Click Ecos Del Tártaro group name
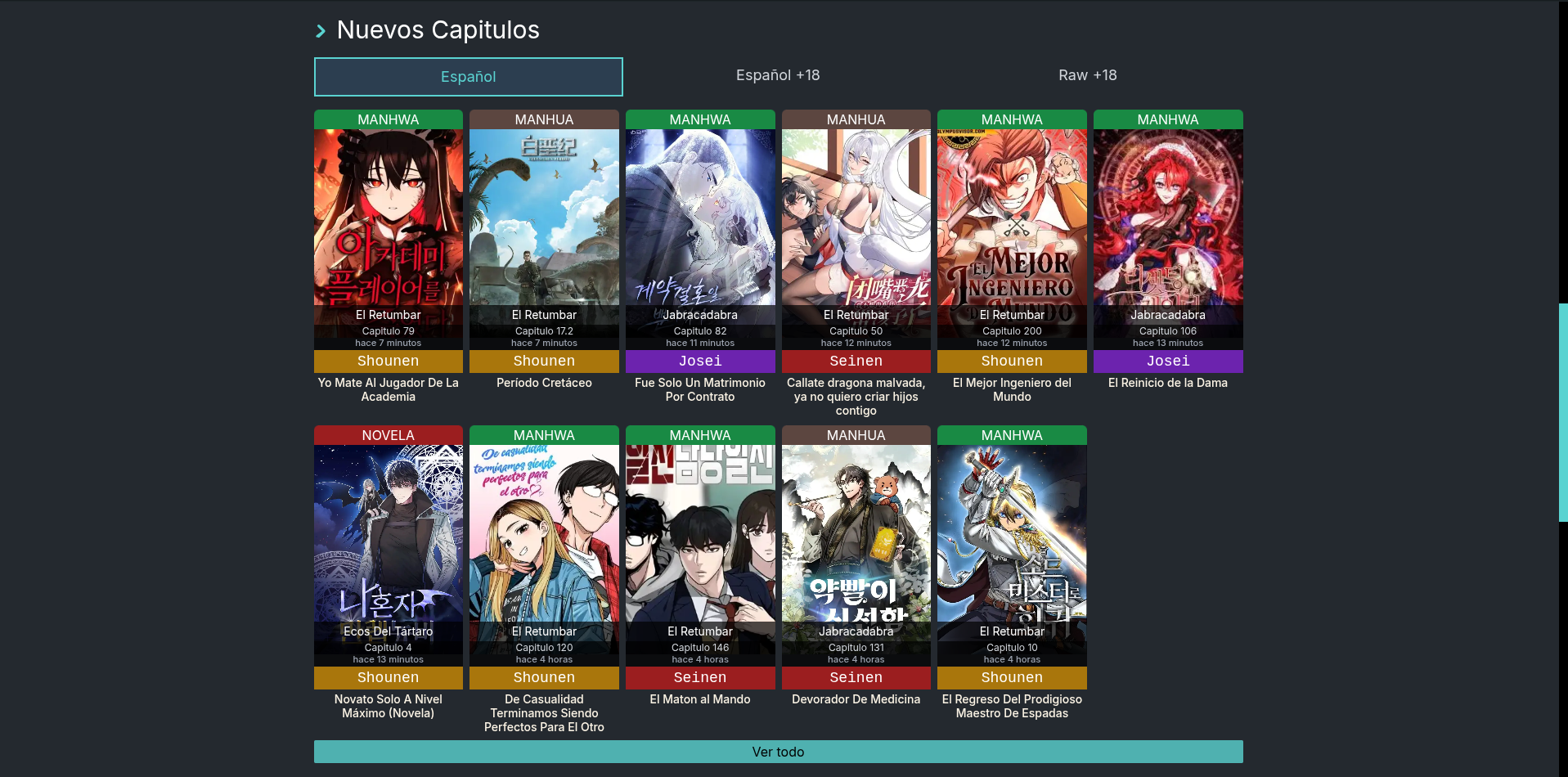This screenshot has width=1568, height=777. [389, 631]
